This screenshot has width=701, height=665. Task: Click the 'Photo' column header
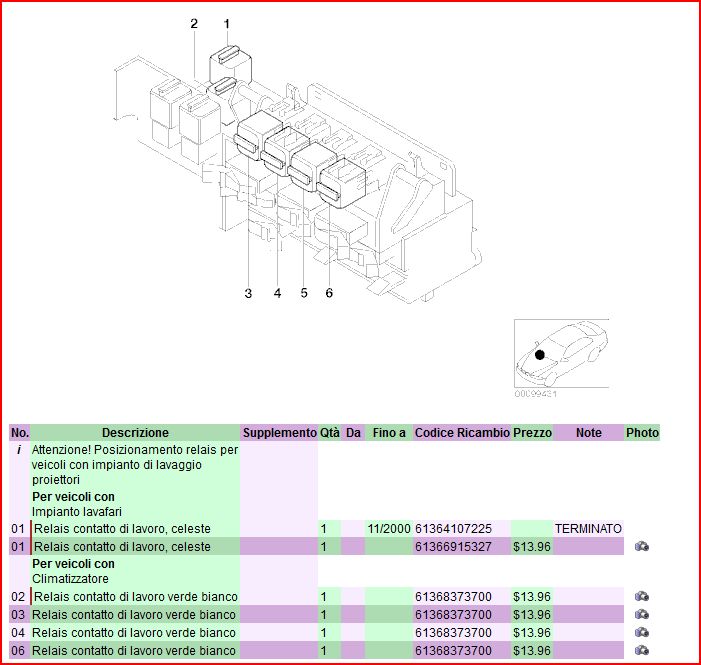tap(642, 433)
